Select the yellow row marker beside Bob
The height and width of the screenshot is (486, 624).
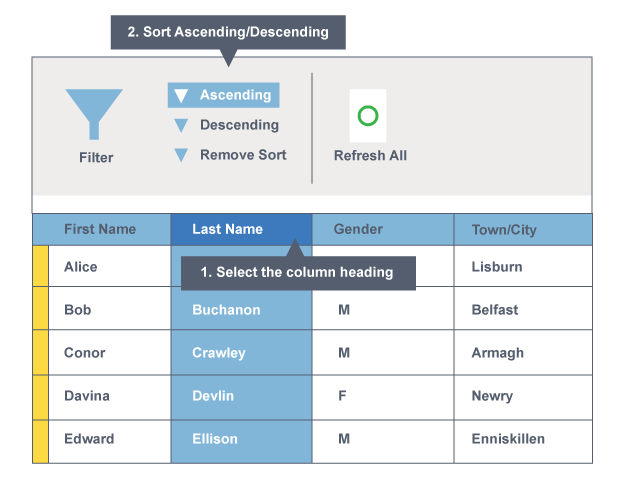[40, 310]
